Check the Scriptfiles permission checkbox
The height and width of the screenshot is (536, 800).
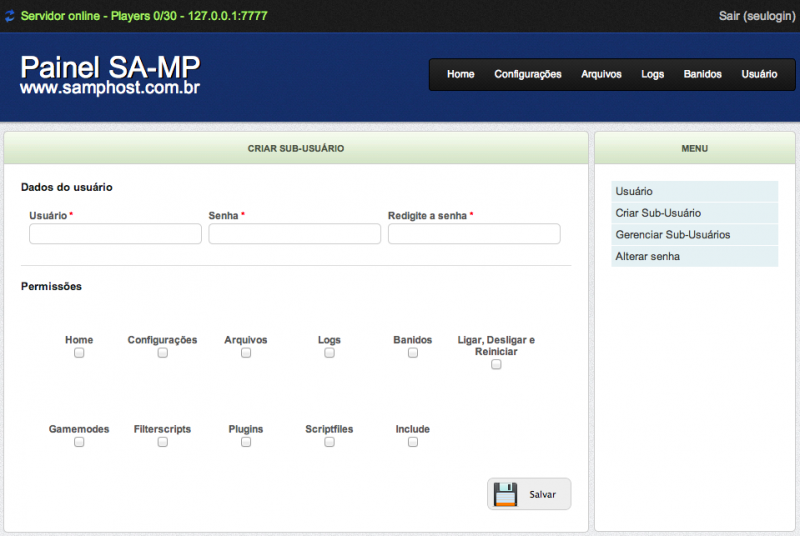330,442
